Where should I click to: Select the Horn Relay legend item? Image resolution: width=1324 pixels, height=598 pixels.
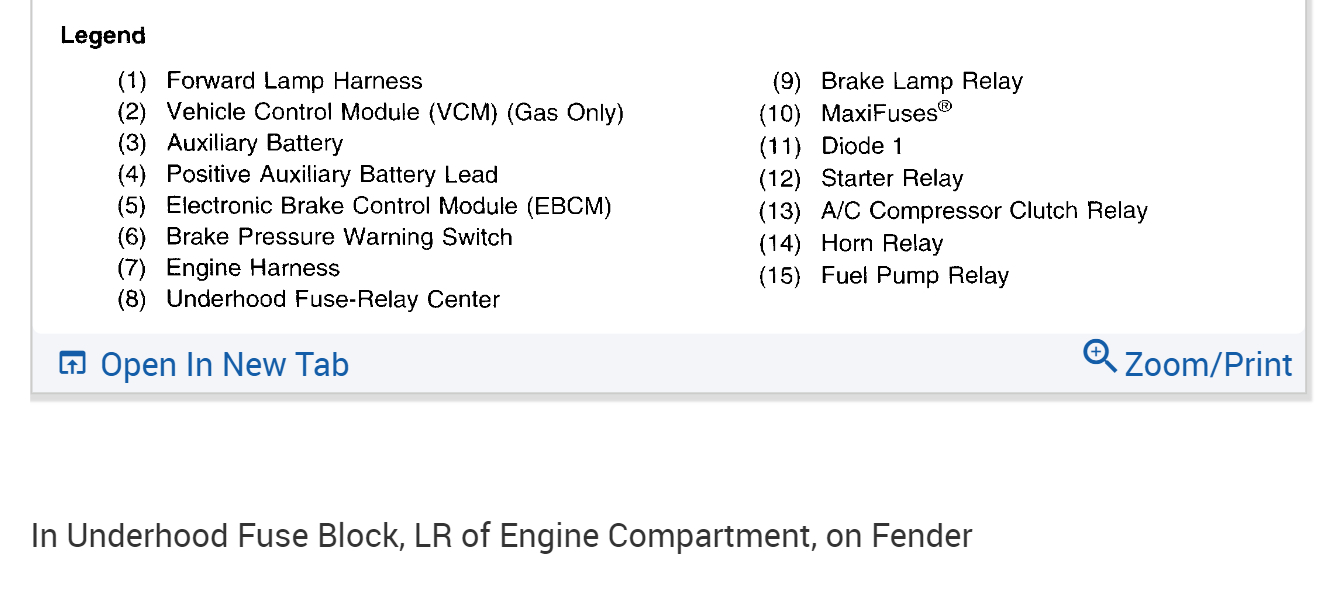[881, 243]
